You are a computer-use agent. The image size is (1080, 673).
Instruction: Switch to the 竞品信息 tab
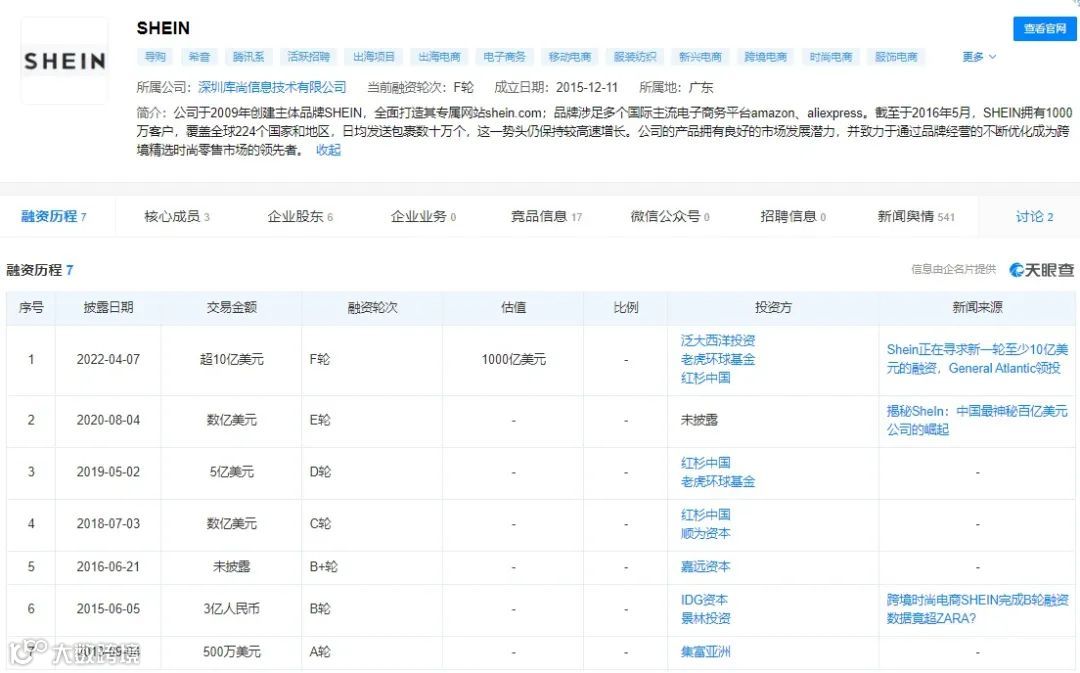pos(547,216)
